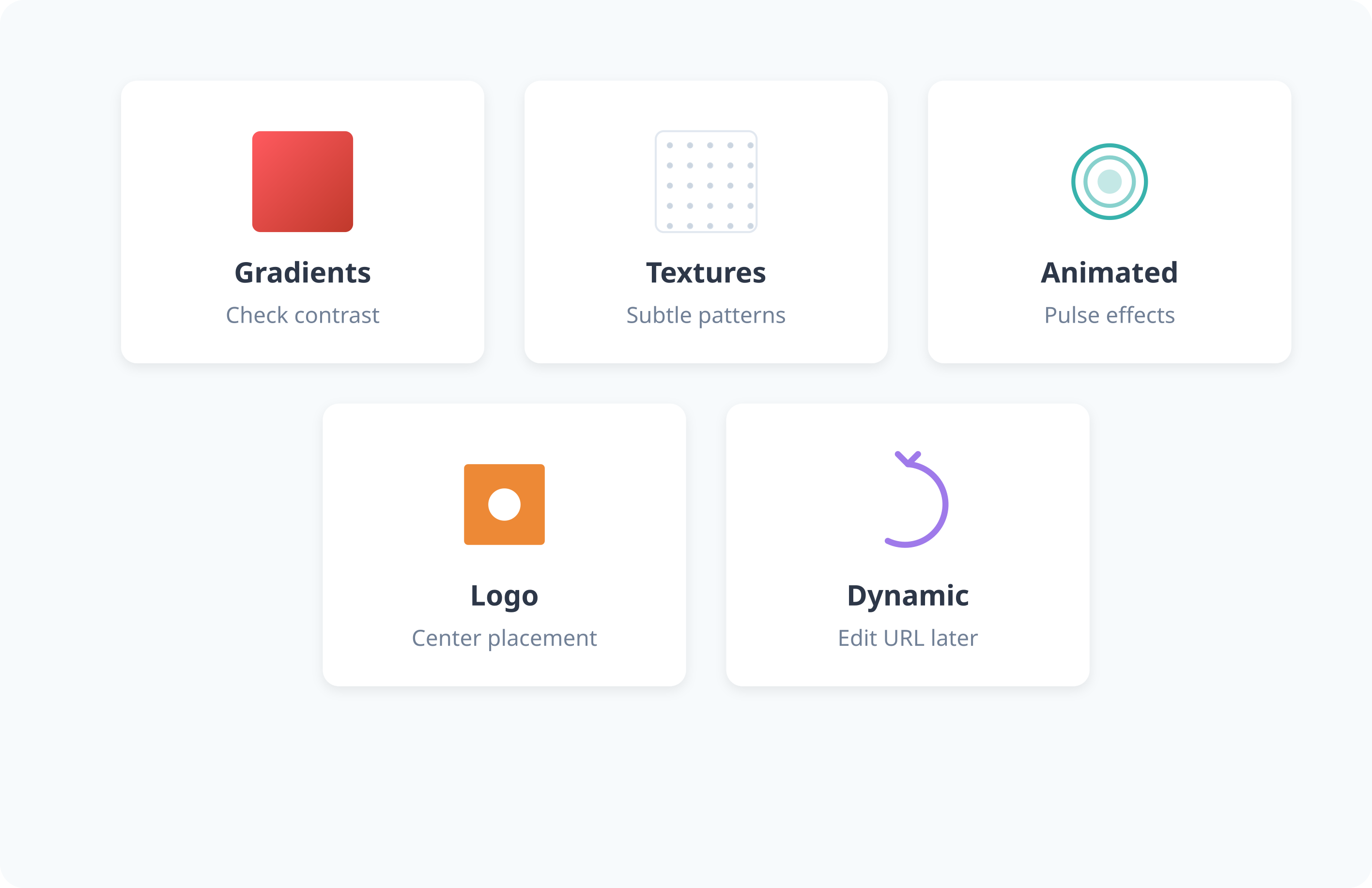Screen dimensions: 1372x888
Task: Select the Animated tab title
Action: point(1109,273)
